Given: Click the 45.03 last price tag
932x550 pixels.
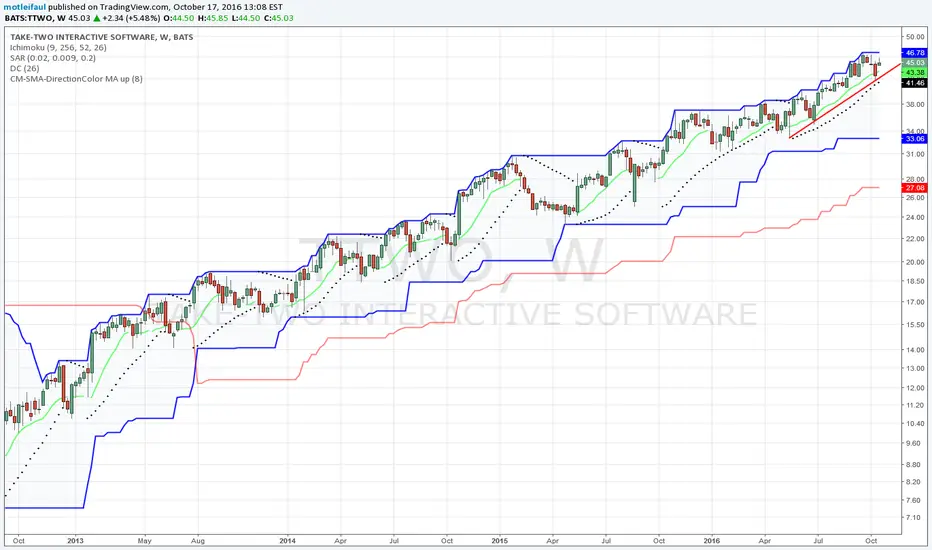Looking at the screenshot, I should coord(915,62).
